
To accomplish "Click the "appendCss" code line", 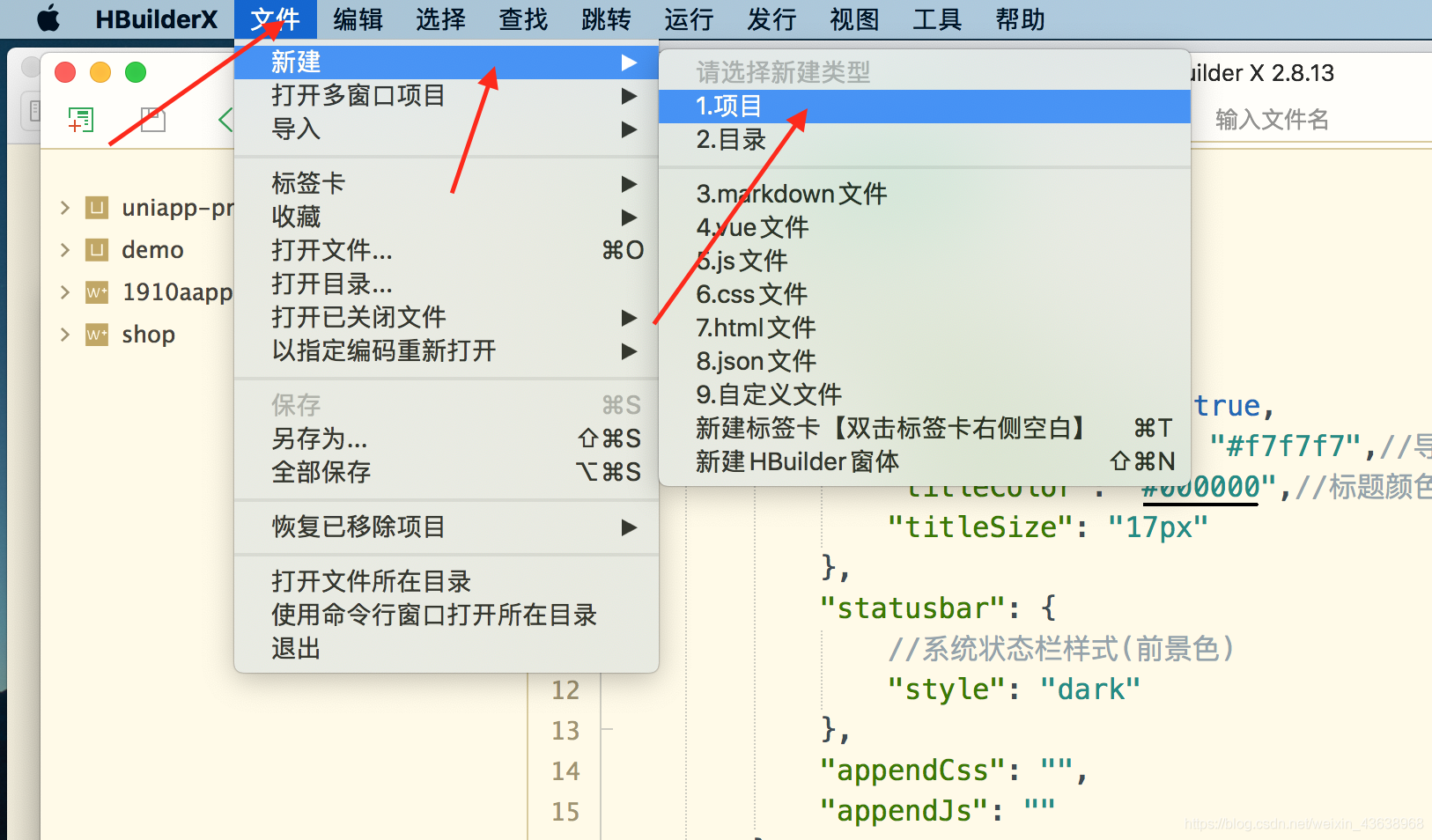I will [x=954, y=770].
